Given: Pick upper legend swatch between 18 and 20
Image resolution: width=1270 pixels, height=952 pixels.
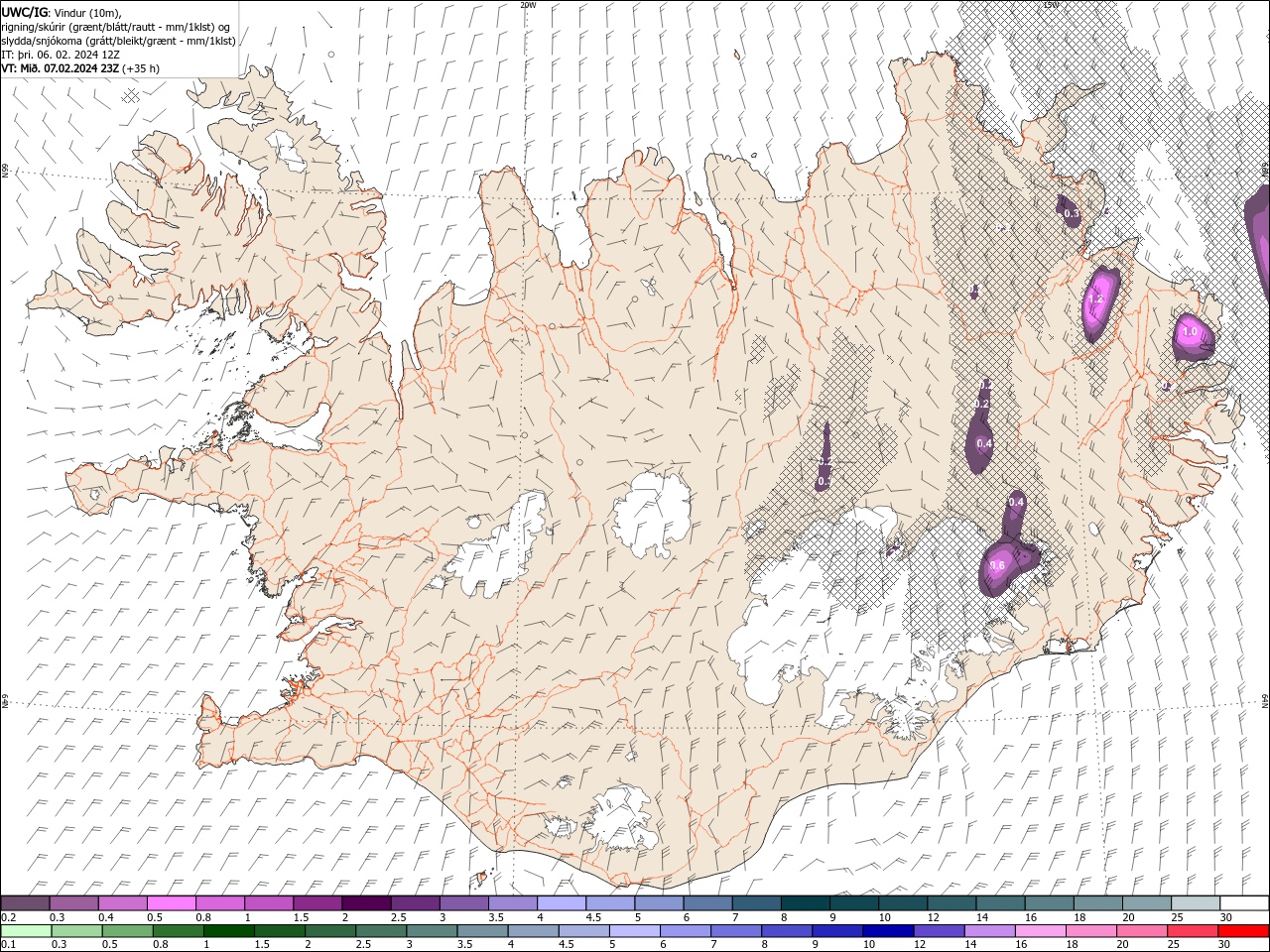Looking at the screenshot, I should coord(1097,903).
